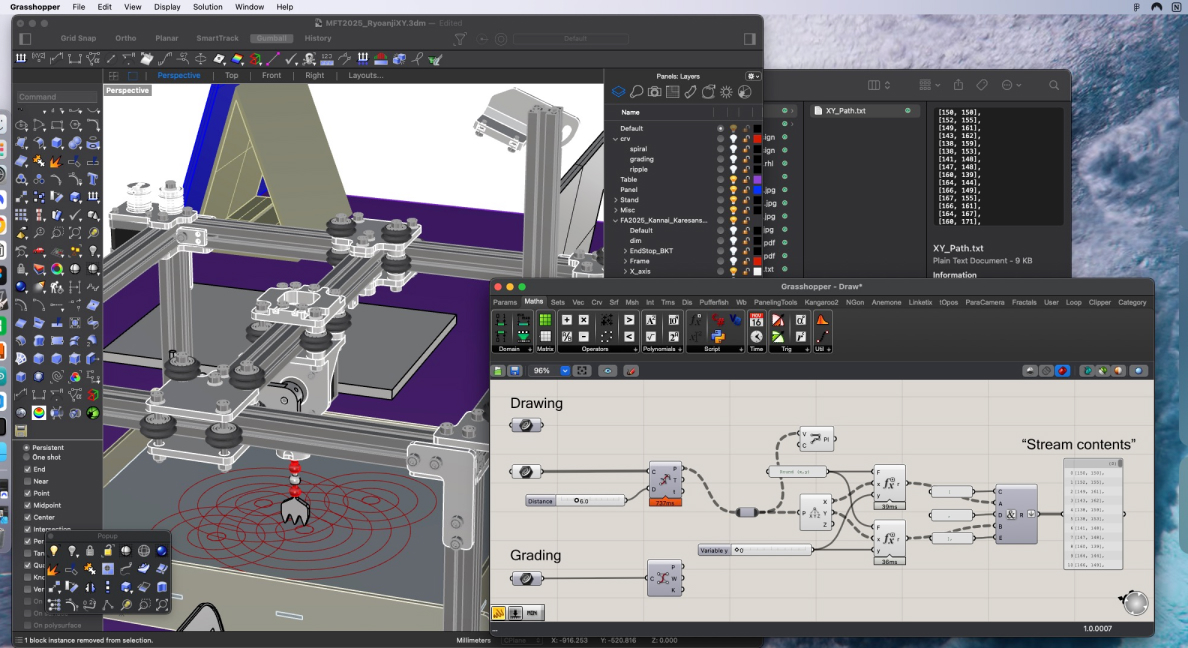This screenshot has height=648, width=1188.
Task: Toggle the Gumball button
Action: pos(271,39)
